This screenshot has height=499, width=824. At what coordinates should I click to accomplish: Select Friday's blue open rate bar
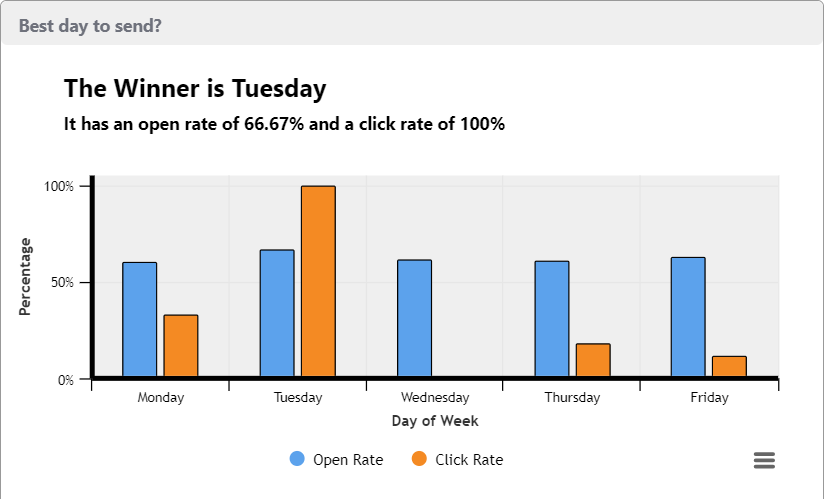pyautogui.click(x=688, y=317)
